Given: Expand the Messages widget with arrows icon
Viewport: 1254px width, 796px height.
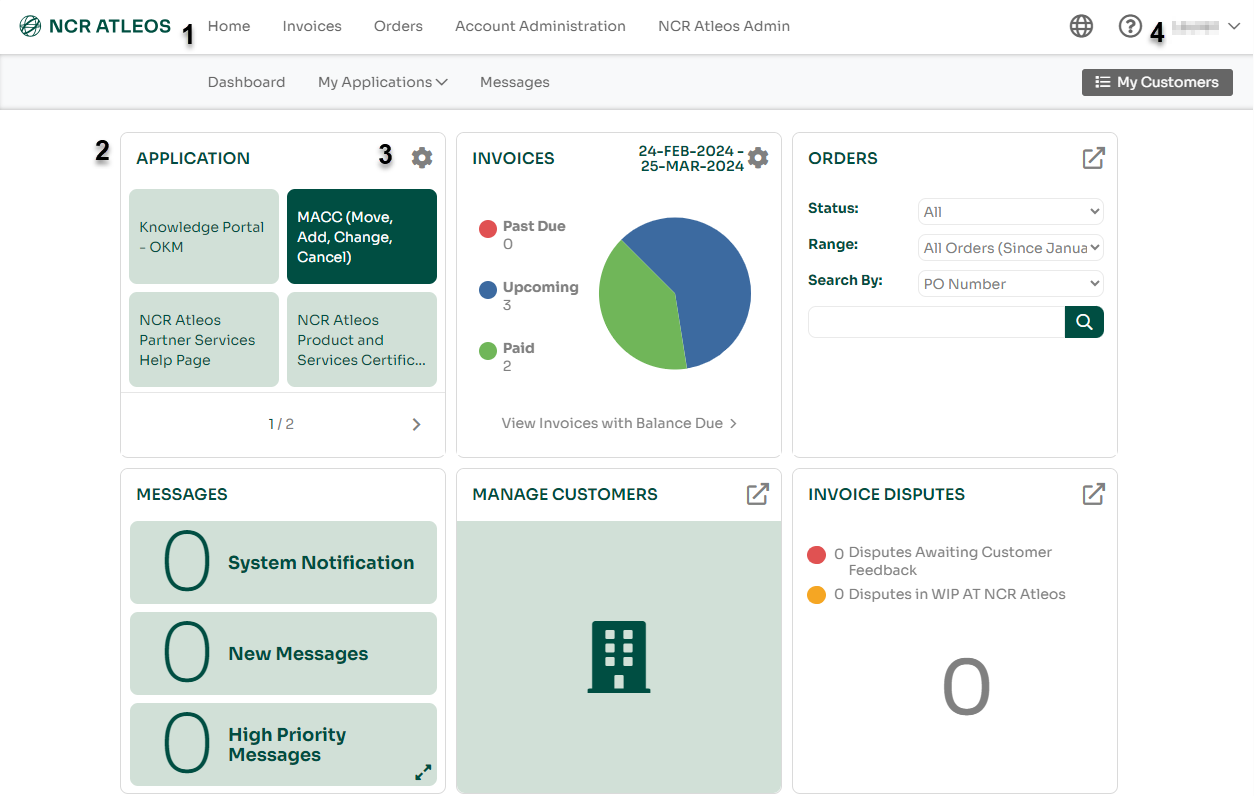Looking at the screenshot, I should click(x=423, y=772).
